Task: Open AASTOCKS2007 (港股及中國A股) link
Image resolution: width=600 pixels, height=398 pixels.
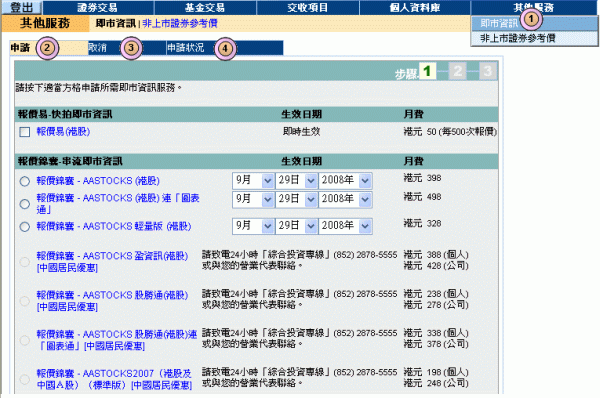Action: click(x=114, y=379)
